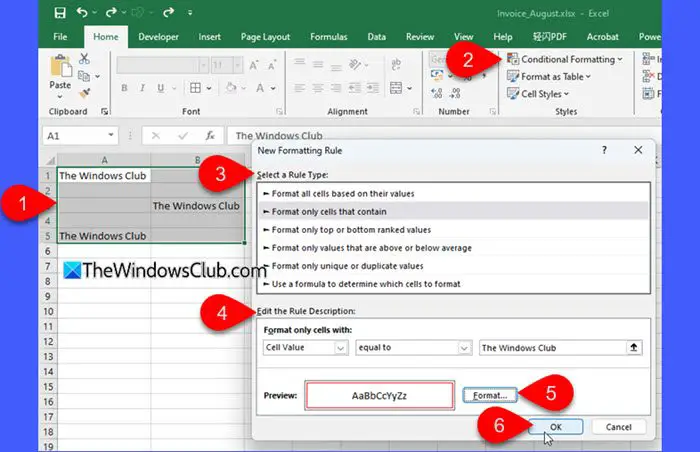Image resolution: width=700 pixels, height=452 pixels.
Task: Click the collapse dialog arrow beside value field
Action: click(x=633, y=347)
